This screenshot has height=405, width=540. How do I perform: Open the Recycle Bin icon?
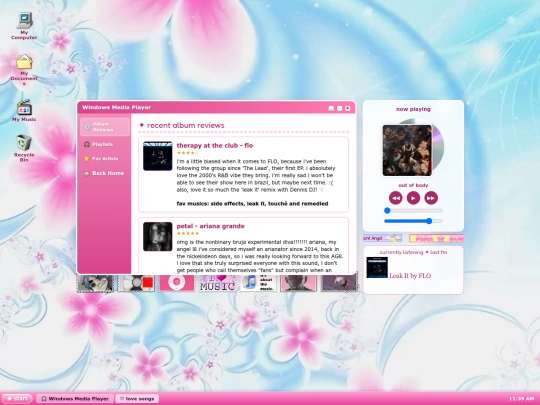(24, 148)
